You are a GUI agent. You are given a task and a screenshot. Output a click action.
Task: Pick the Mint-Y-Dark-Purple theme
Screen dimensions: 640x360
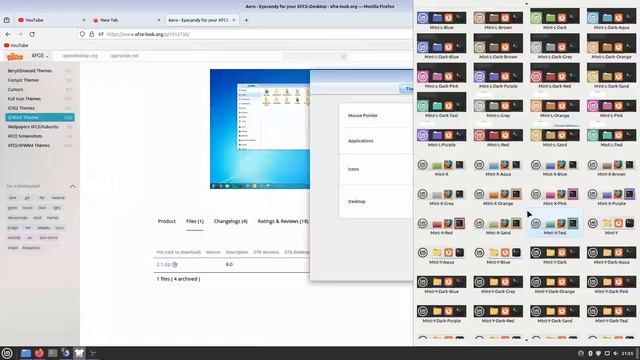[441, 314]
